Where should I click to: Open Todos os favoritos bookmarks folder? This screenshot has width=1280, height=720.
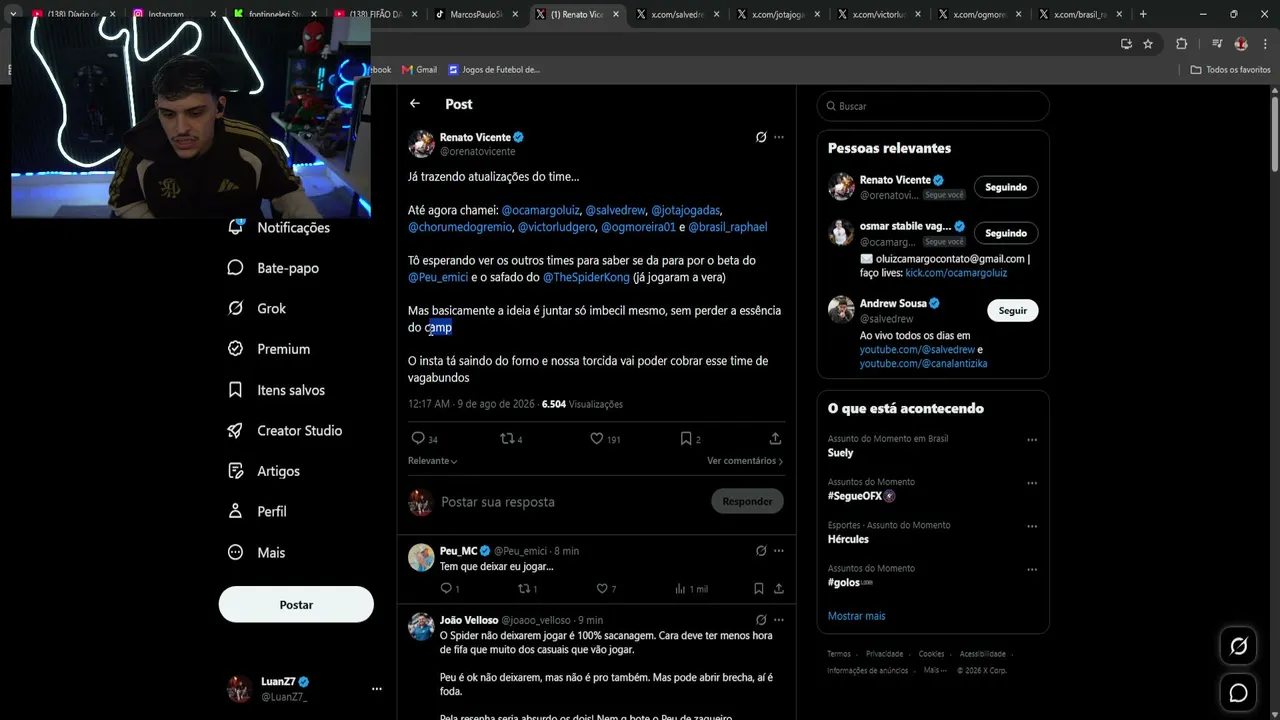pos(1231,70)
